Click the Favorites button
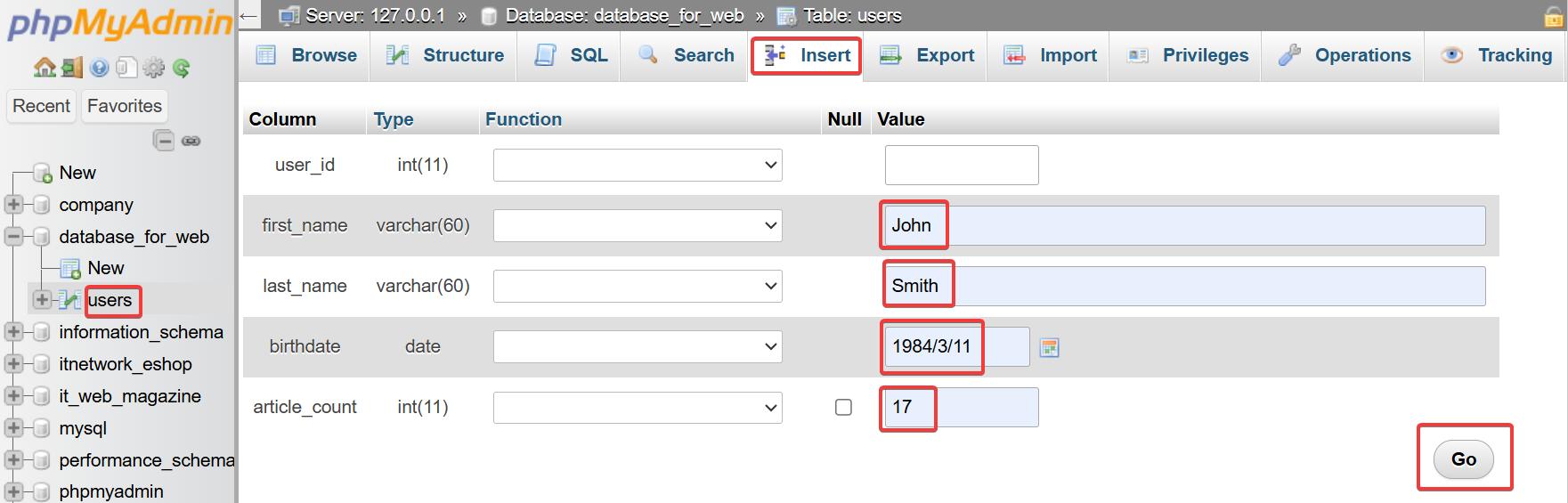This screenshot has height=503, width=1568. click(125, 106)
